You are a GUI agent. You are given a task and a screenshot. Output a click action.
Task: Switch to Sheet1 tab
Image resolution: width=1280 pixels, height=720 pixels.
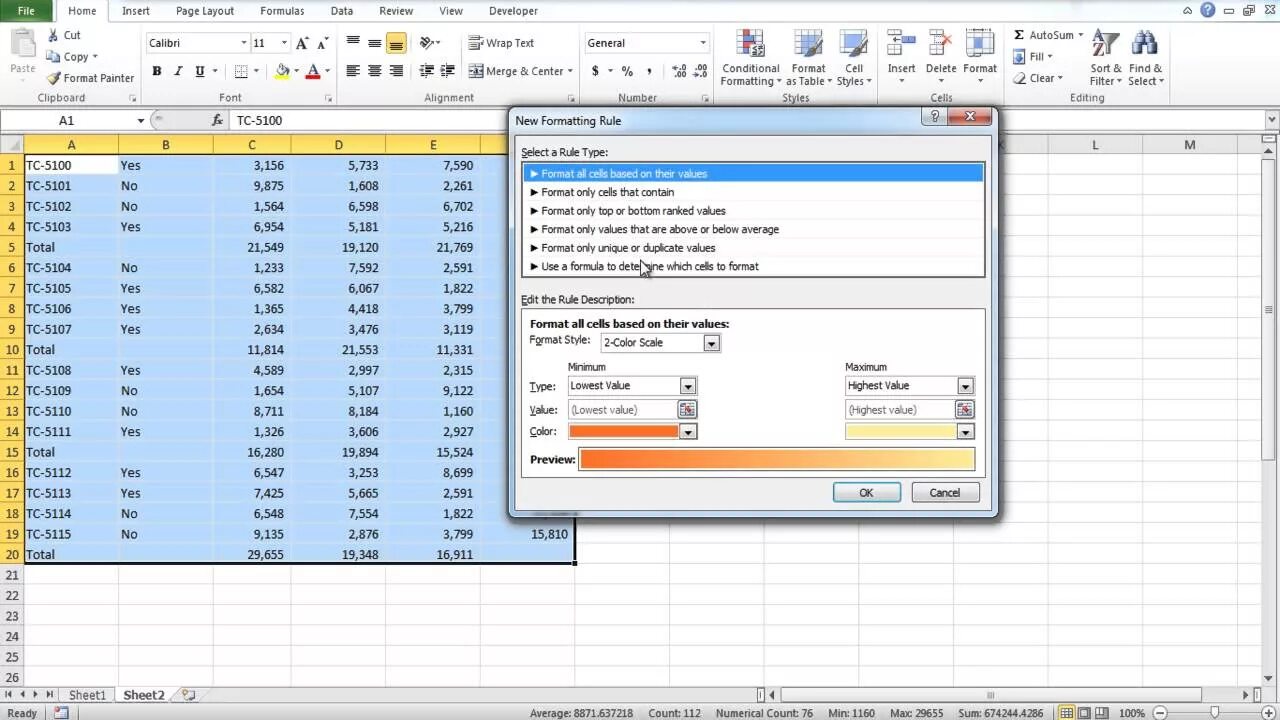pos(87,695)
